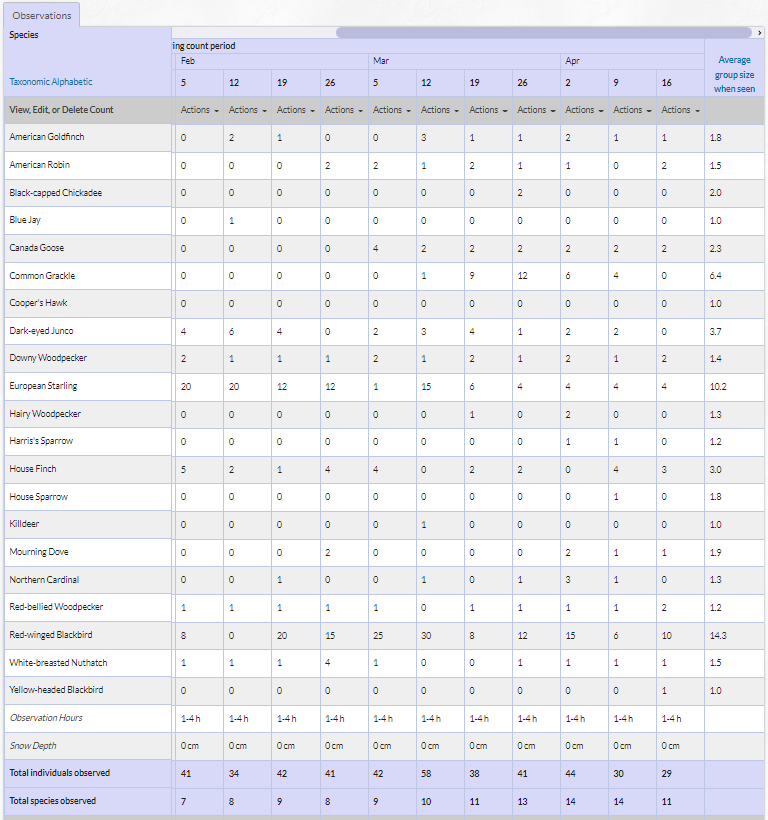The image size is (768, 820).
Task: Click the Mar month header
Action: (381, 61)
